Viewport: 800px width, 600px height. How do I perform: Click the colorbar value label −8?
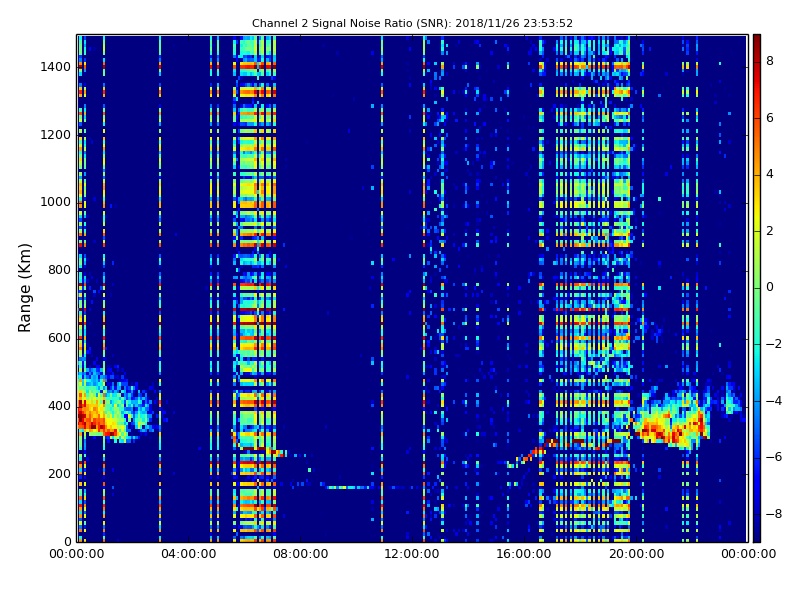pos(773,513)
